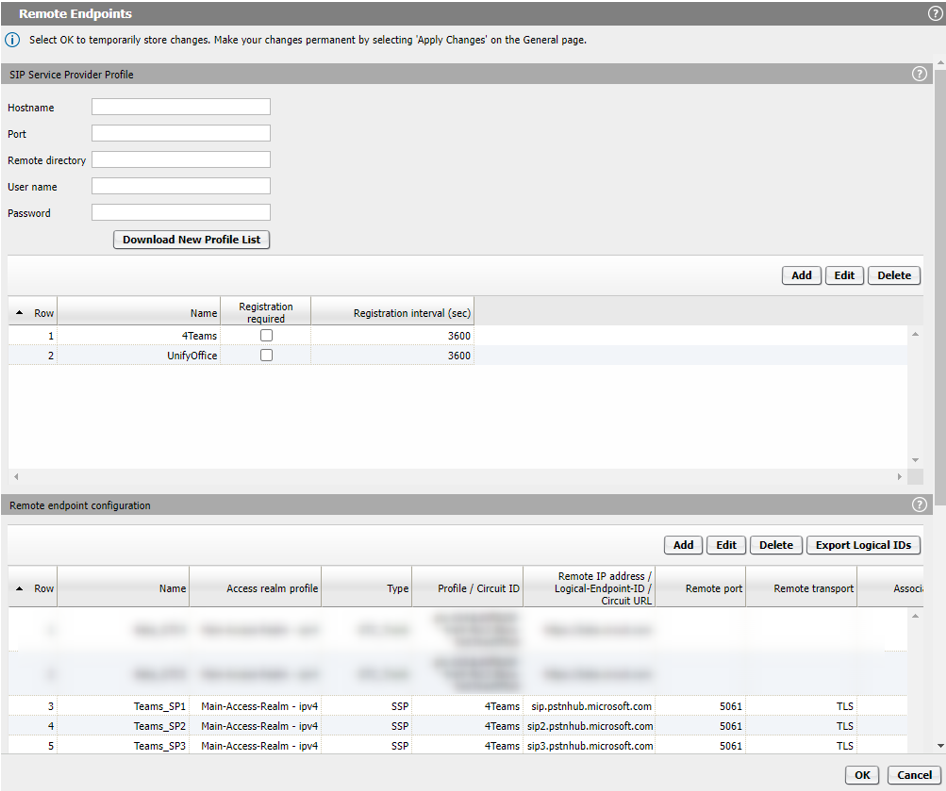Sort endpoints by Remote transport header

point(801,588)
